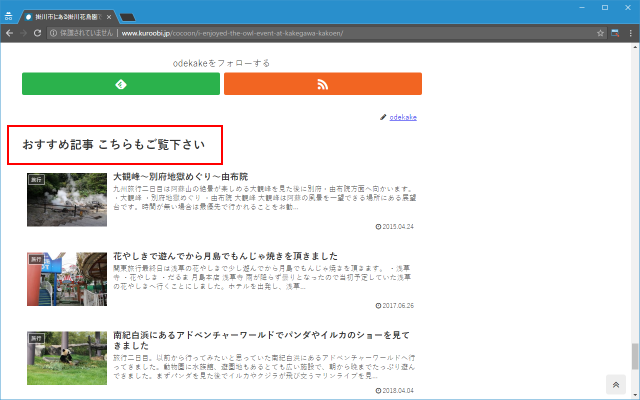The height and width of the screenshot is (400, 640).
Task: Click the panda thumbnail of the Adventure World article
Action: 67,358
